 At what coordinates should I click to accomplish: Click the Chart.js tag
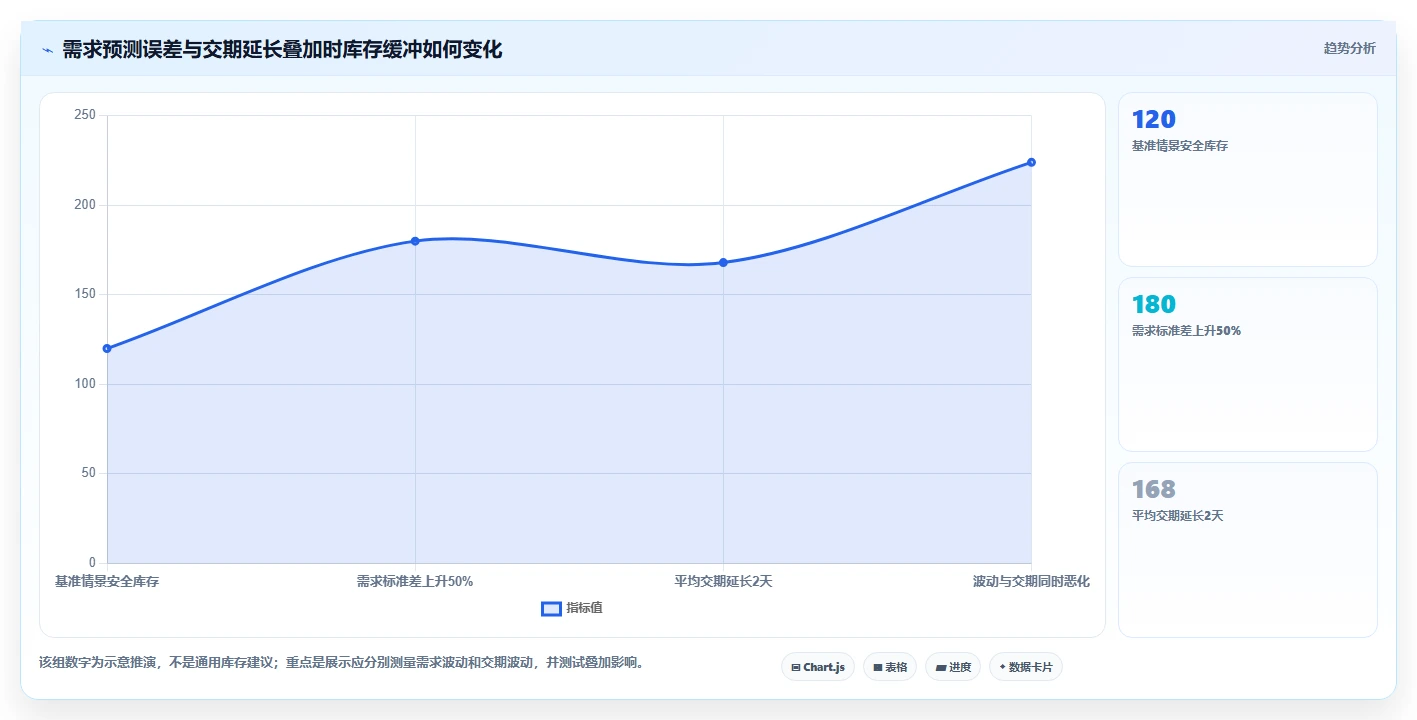coord(818,667)
